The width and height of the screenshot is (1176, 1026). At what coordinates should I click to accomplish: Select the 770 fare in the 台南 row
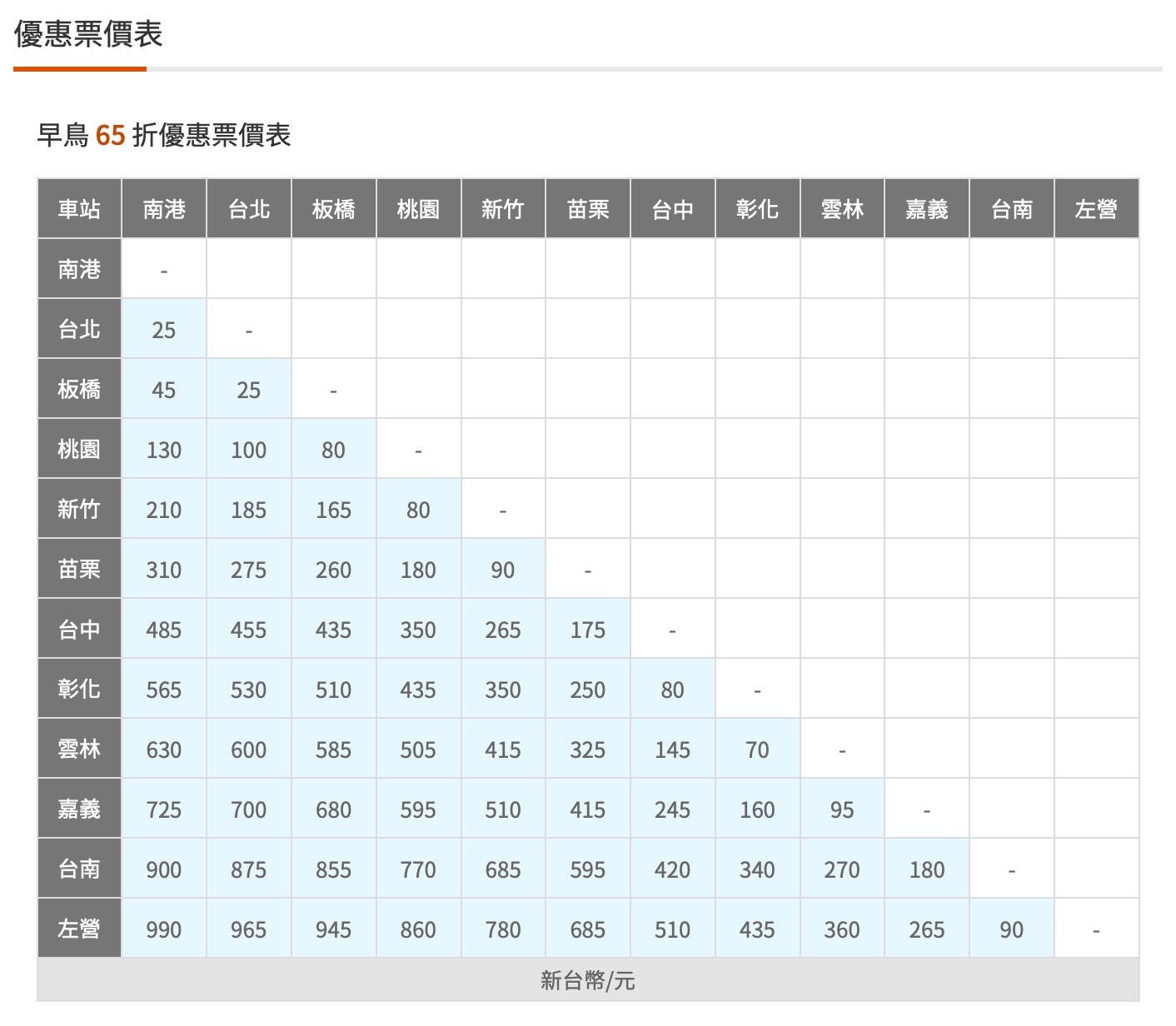pos(418,869)
